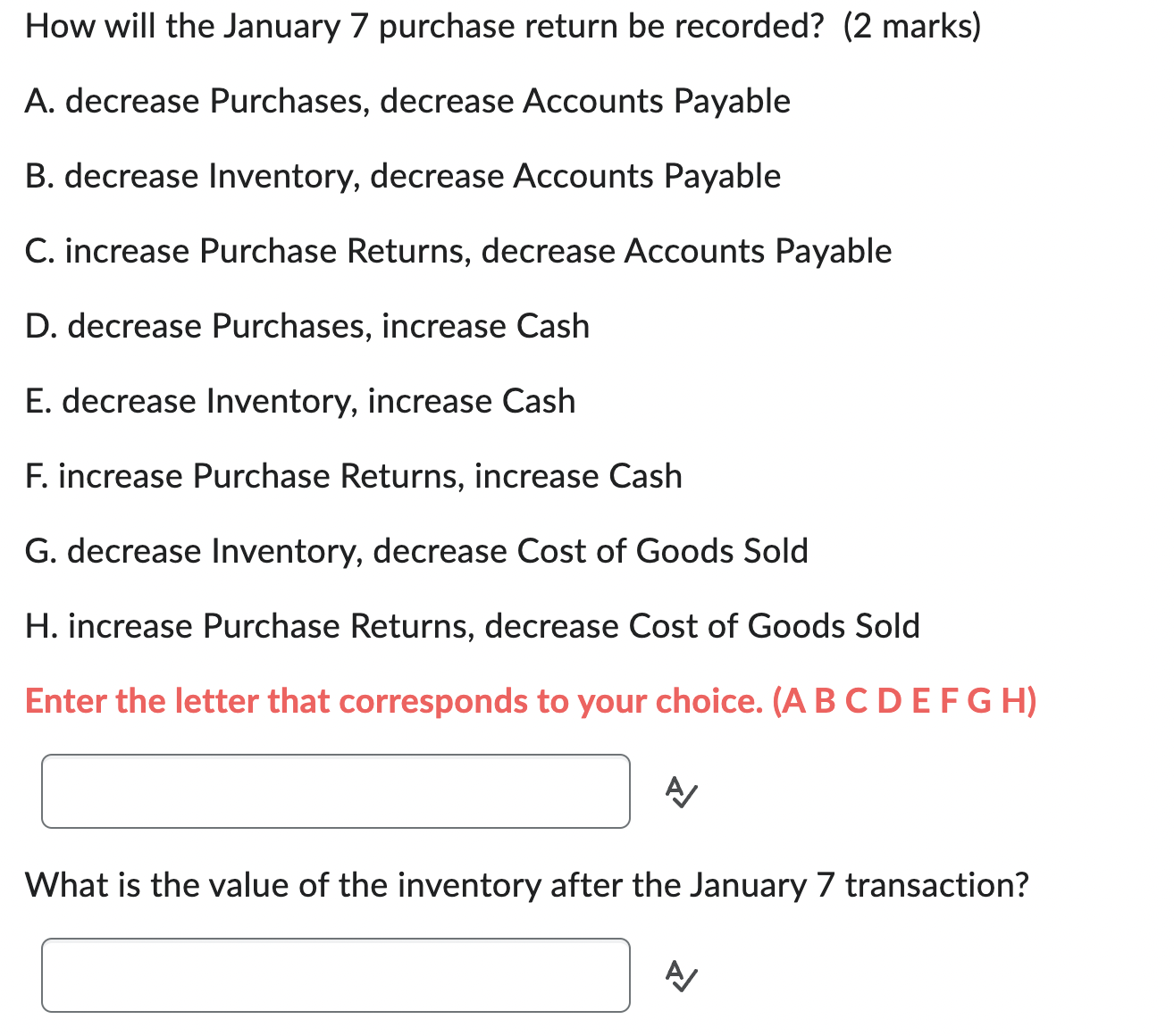Select option E decreasing Inventory, increasing Cash
The width and height of the screenshot is (1174, 1036).
[x=300, y=401]
